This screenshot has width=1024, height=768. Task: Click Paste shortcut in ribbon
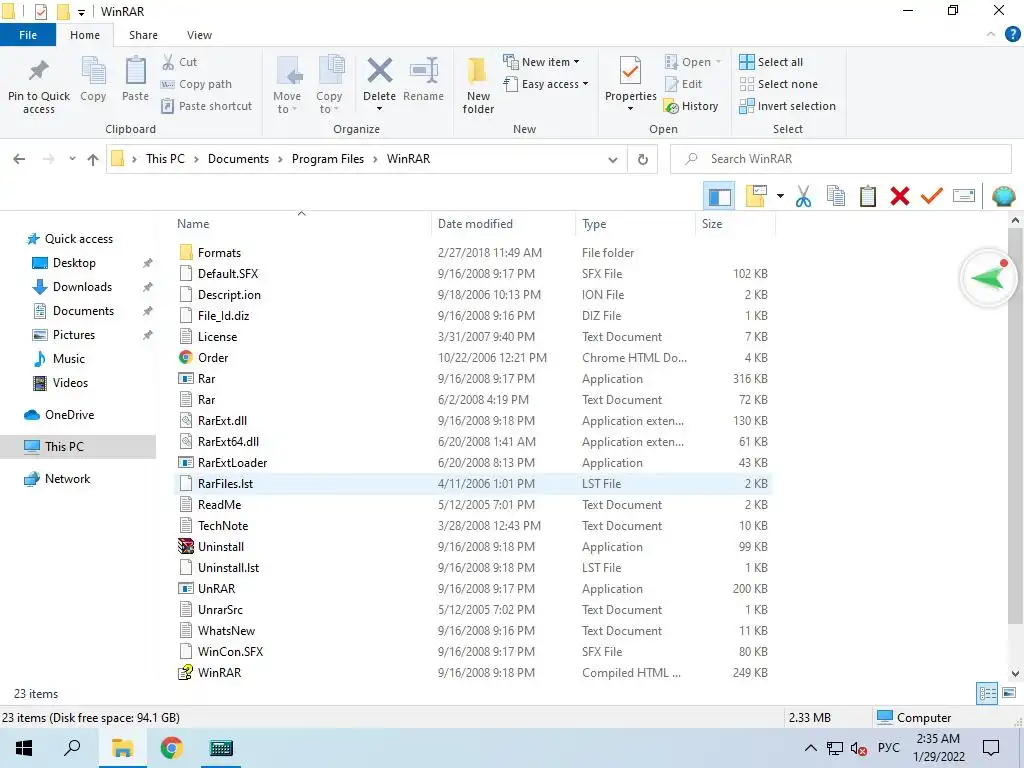206,106
